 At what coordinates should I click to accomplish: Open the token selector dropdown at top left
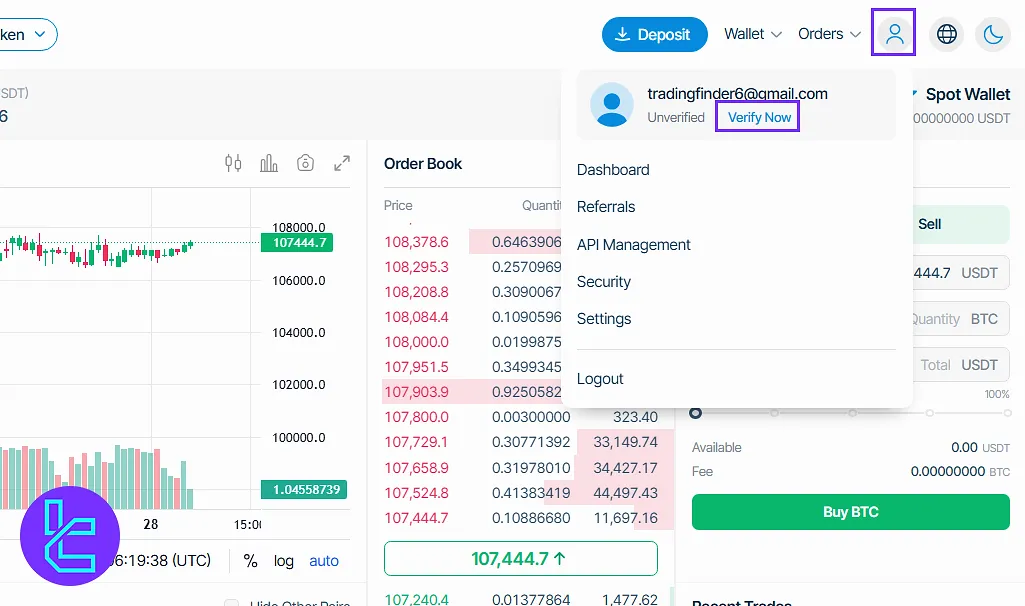click(x=27, y=34)
